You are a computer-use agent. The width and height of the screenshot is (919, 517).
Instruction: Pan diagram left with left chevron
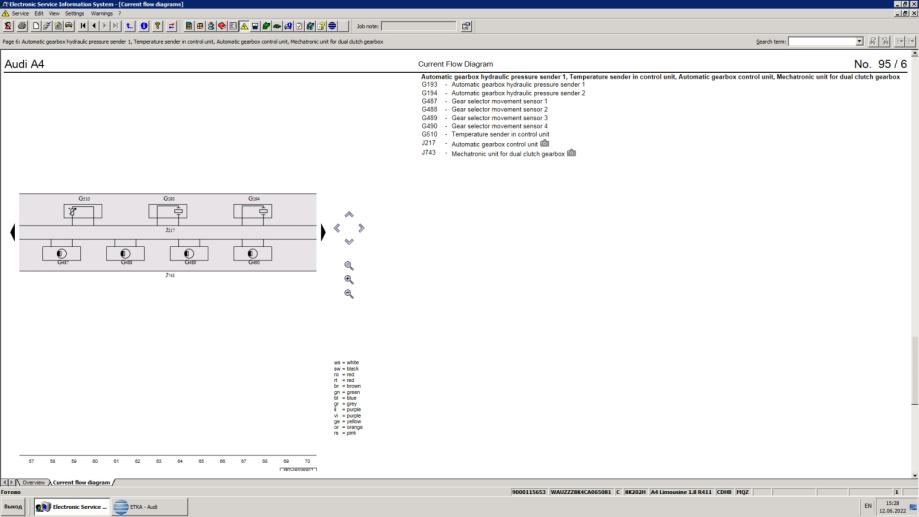337,228
